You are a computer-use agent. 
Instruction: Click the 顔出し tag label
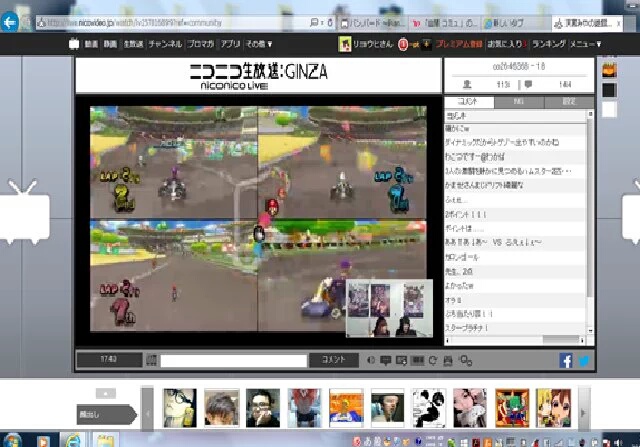pyautogui.click(x=106, y=414)
